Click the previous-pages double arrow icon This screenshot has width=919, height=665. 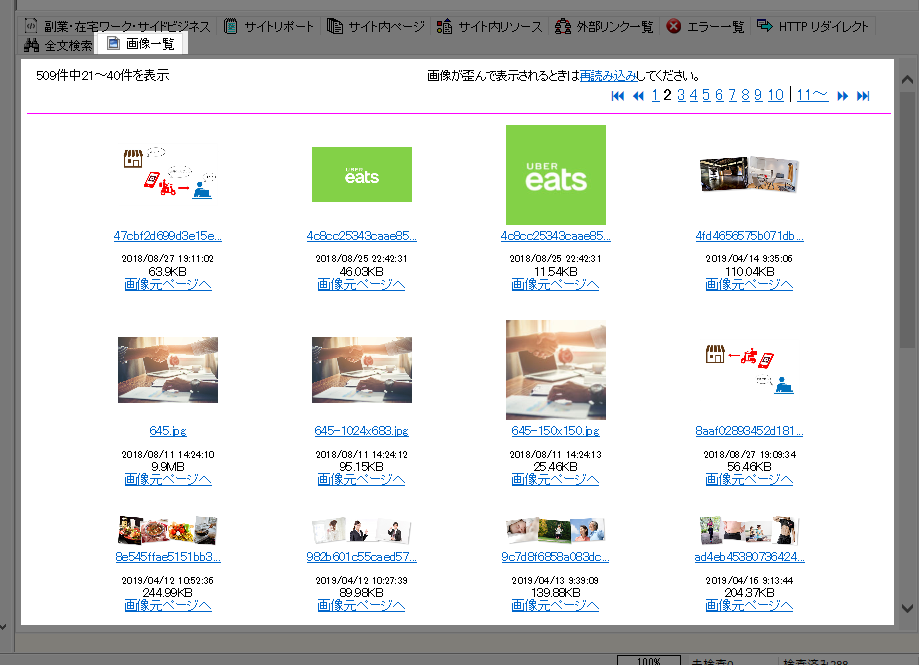click(638, 95)
